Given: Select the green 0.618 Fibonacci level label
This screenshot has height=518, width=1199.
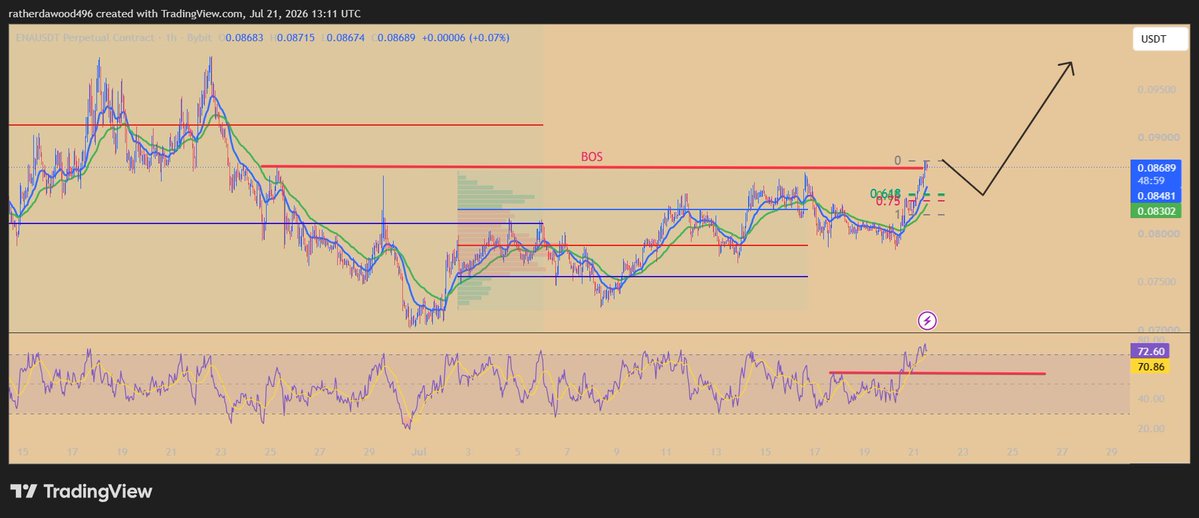Looking at the screenshot, I should coord(885,194).
